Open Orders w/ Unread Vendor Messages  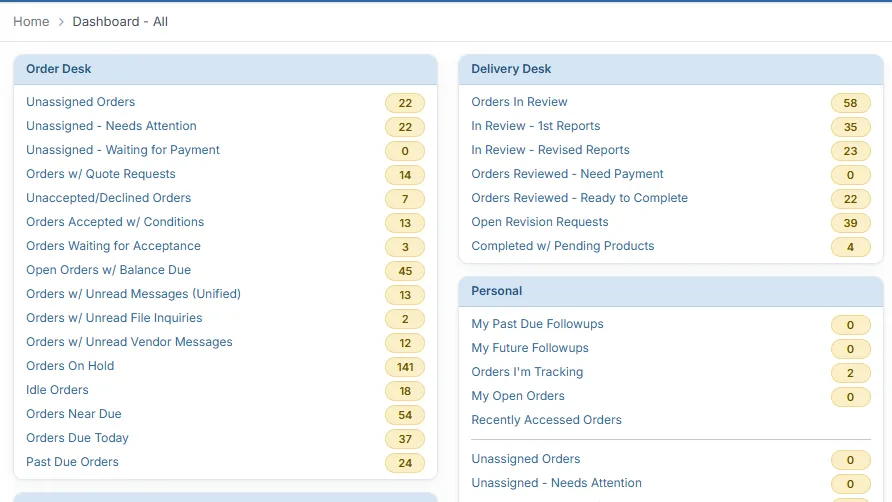(129, 341)
